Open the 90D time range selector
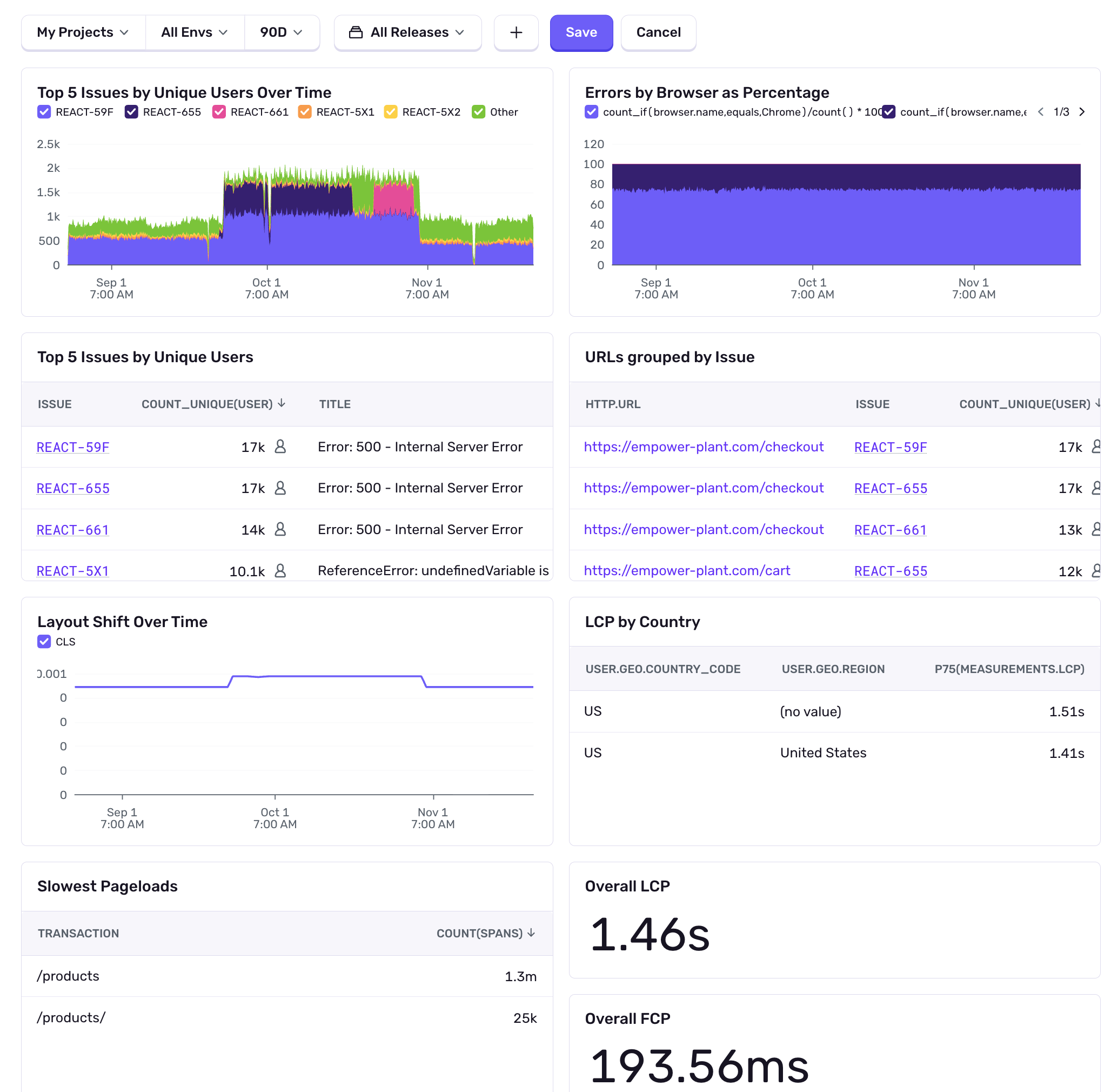 click(280, 32)
